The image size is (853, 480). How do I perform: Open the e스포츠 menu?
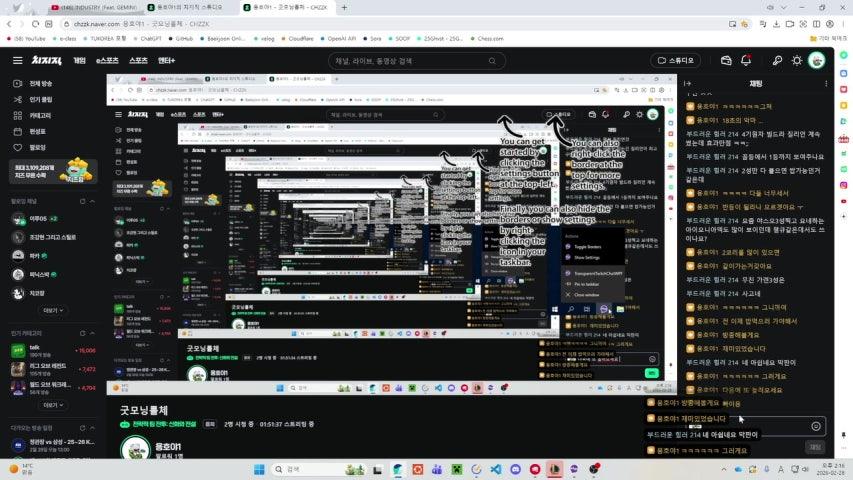pyautogui.click(x=107, y=60)
